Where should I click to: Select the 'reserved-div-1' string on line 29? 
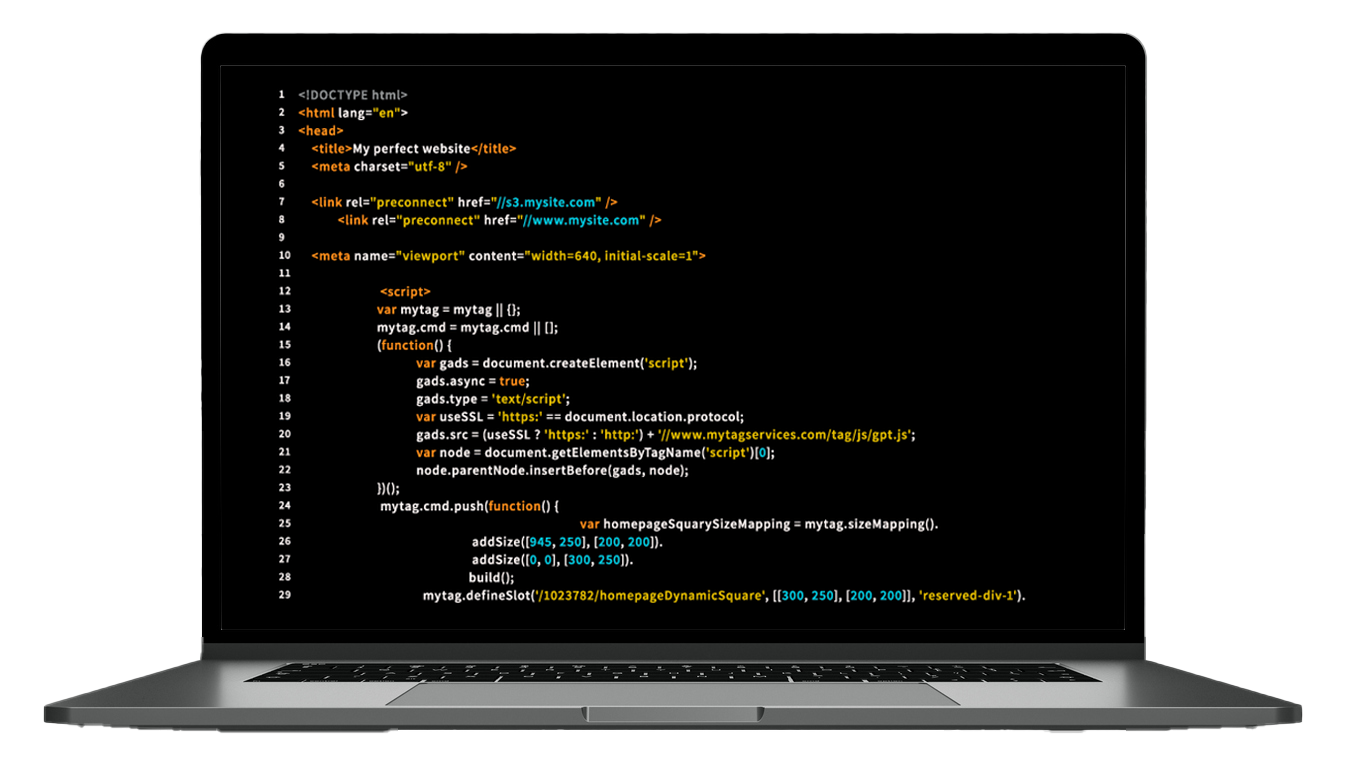tap(968, 596)
